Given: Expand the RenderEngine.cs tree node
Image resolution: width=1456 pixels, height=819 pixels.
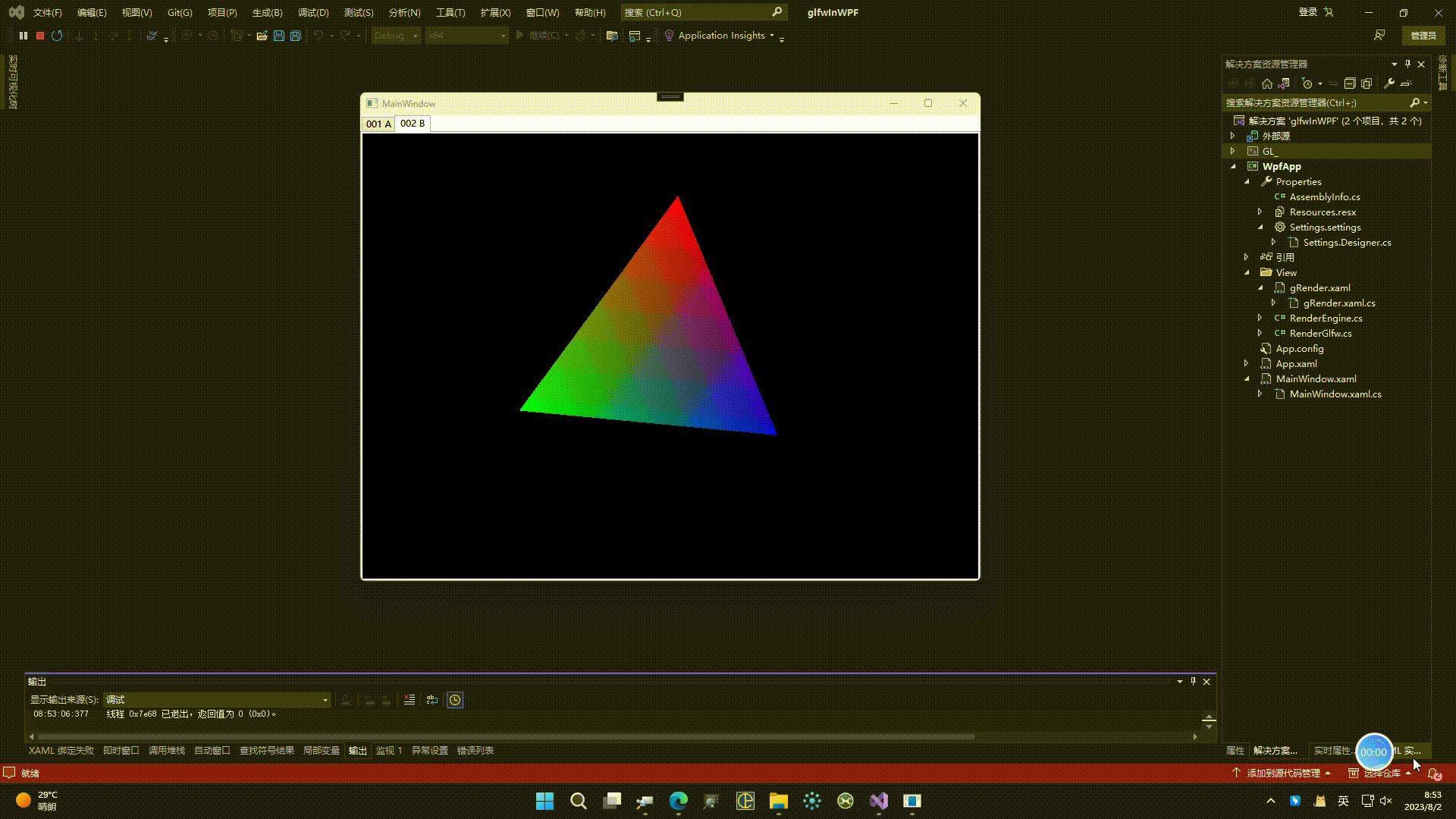Looking at the screenshot, I should (1260, 318).
